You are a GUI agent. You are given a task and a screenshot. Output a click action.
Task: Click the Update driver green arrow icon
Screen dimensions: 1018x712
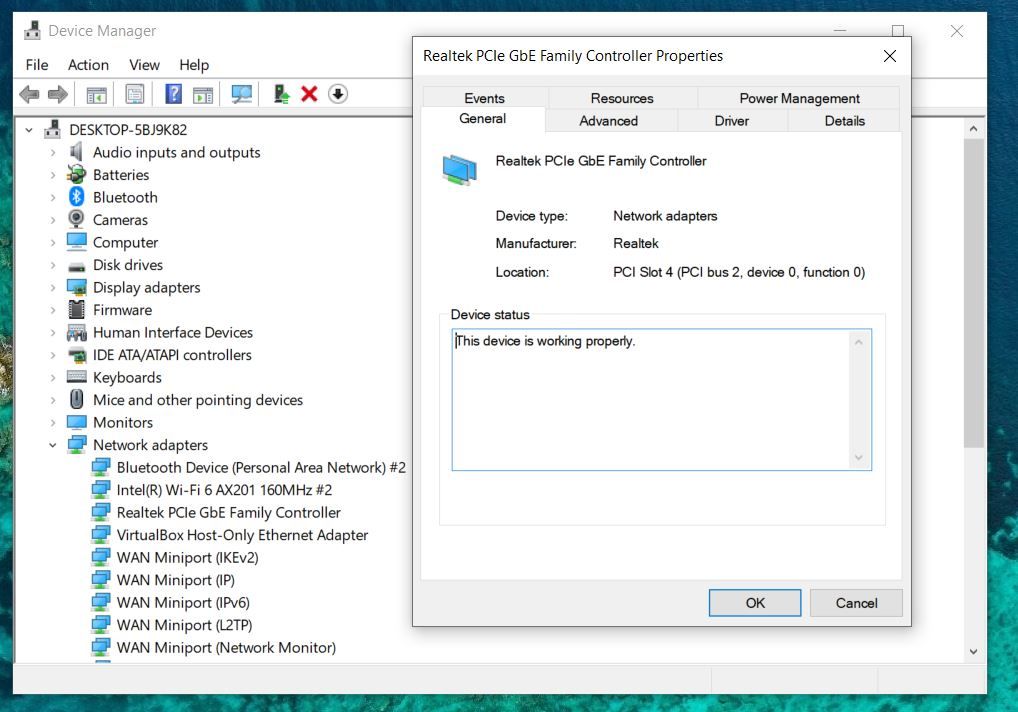pos(281,95)
